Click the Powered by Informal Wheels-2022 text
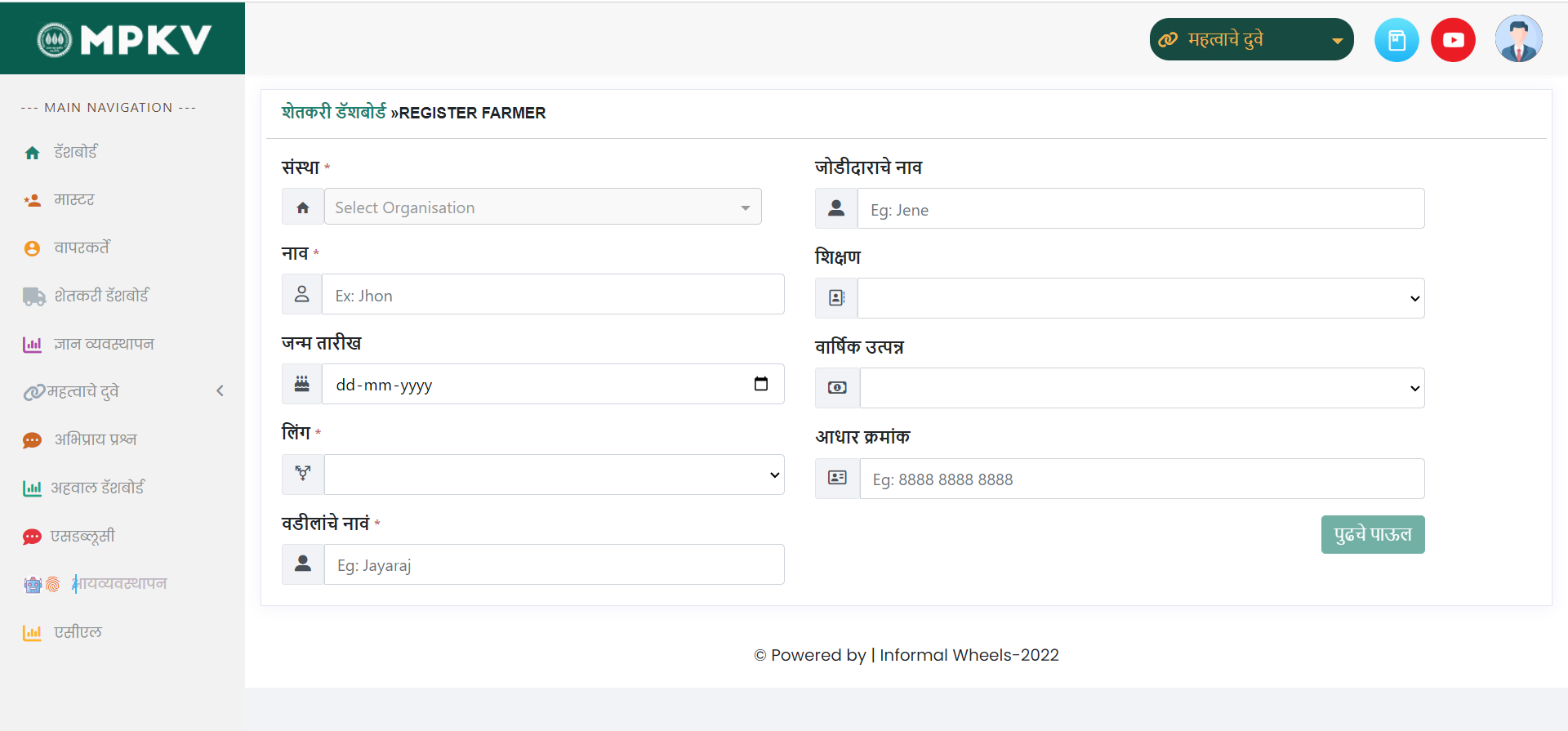 [906, 655]
